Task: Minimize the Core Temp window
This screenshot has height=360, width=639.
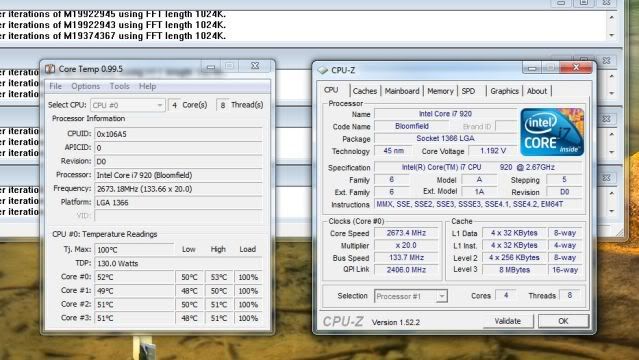Action: click(x=211, y=66)
